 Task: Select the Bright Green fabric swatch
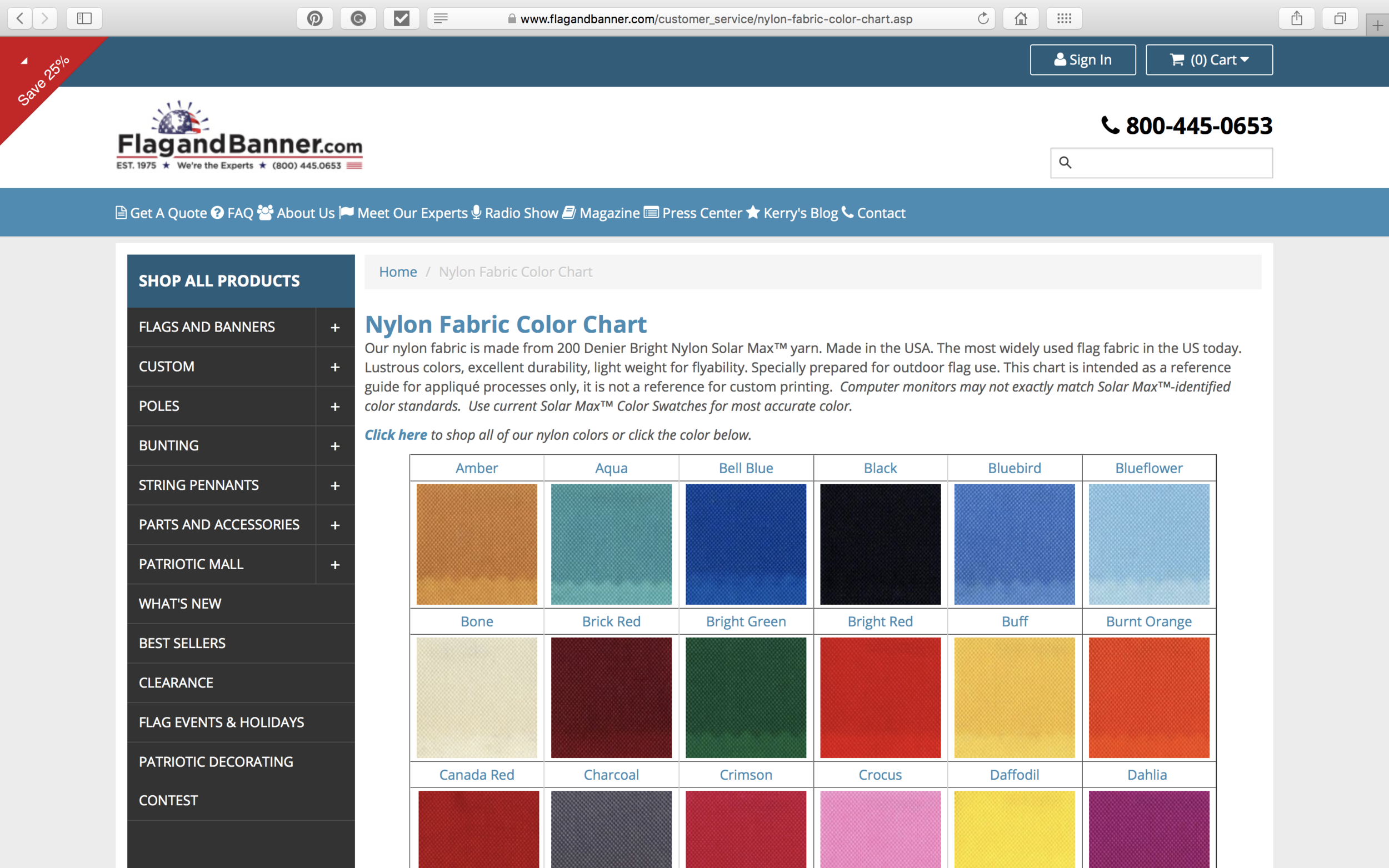coord(746,698)
